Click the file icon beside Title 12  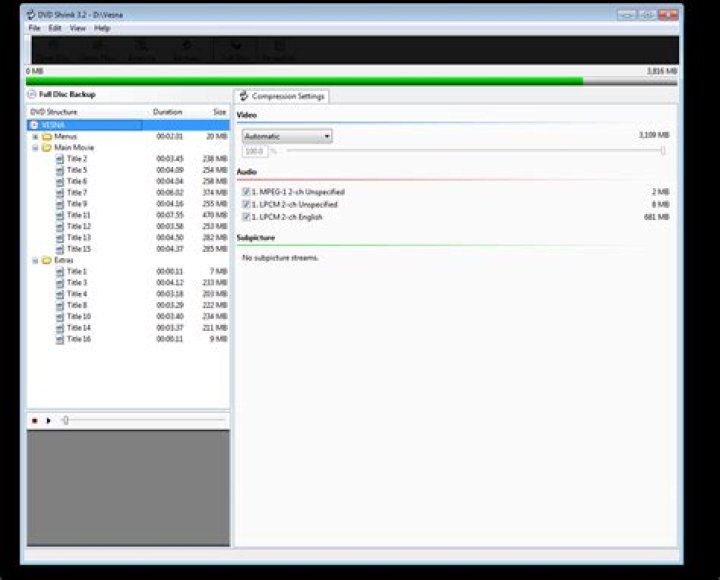[60, 226]
